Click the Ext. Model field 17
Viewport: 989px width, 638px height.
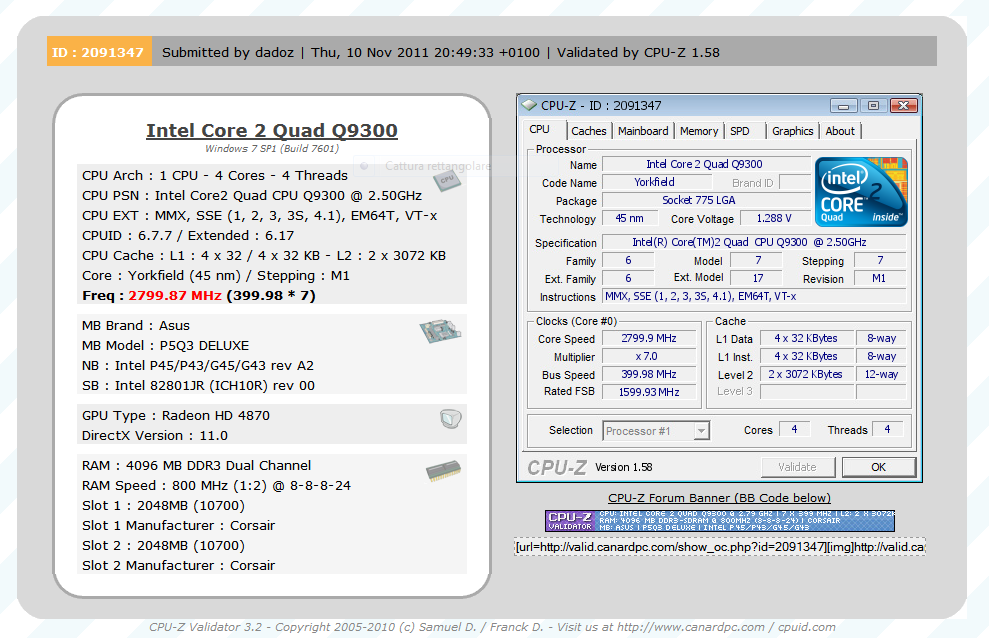click(757, 278)
